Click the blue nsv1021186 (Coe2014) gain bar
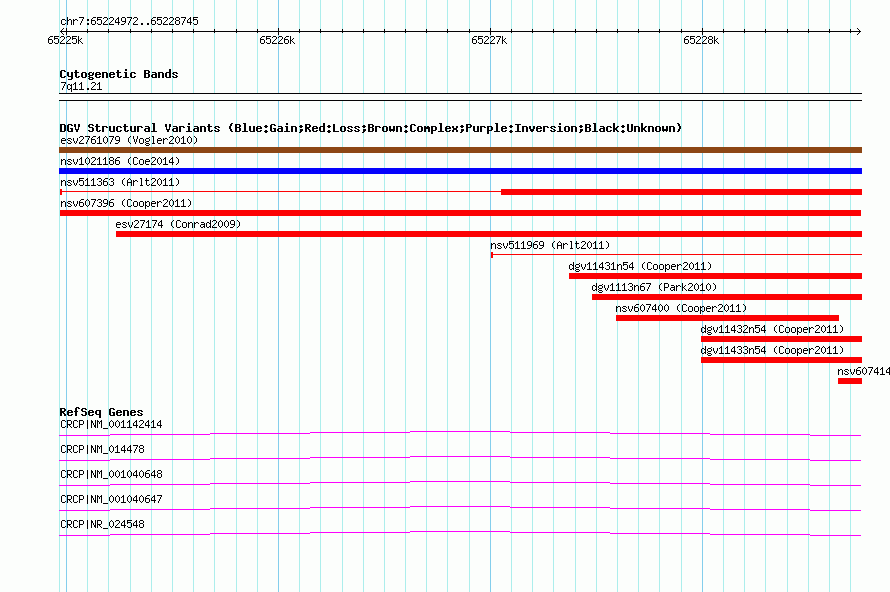This screenshot has width=890, height=592. coord(460,171)
